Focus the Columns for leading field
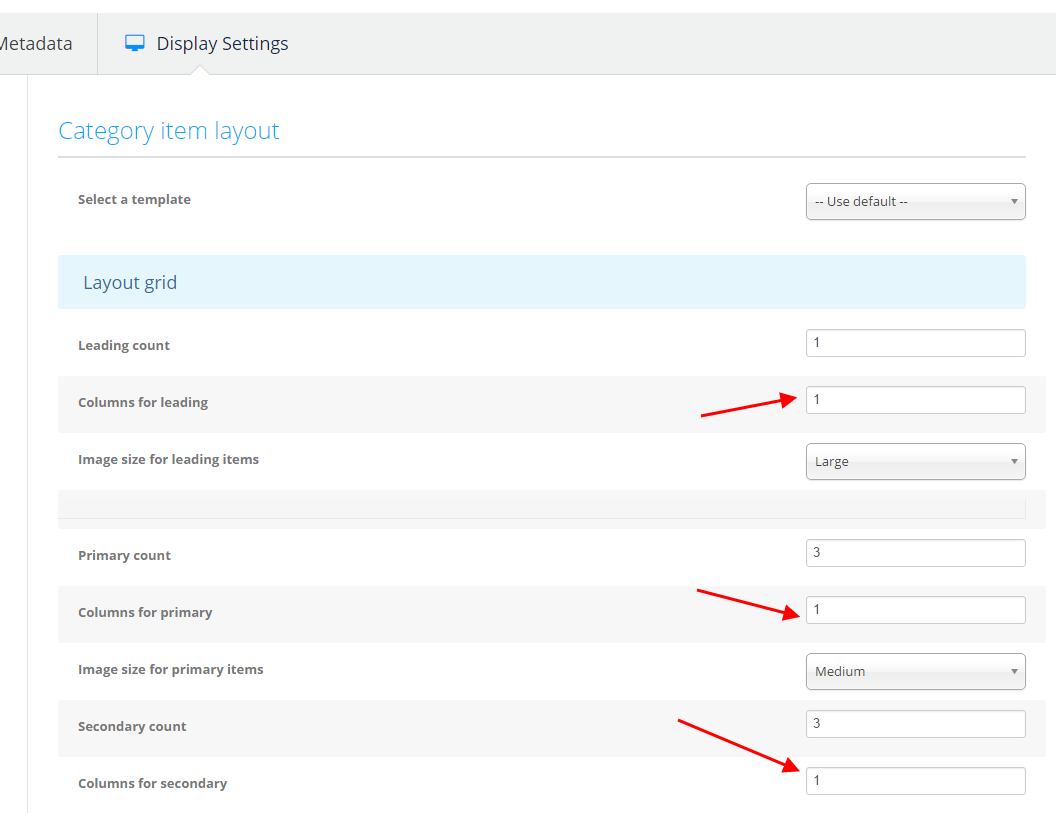Image resolution: width=1056 pixels, height=813 pixels. [915, 400]
